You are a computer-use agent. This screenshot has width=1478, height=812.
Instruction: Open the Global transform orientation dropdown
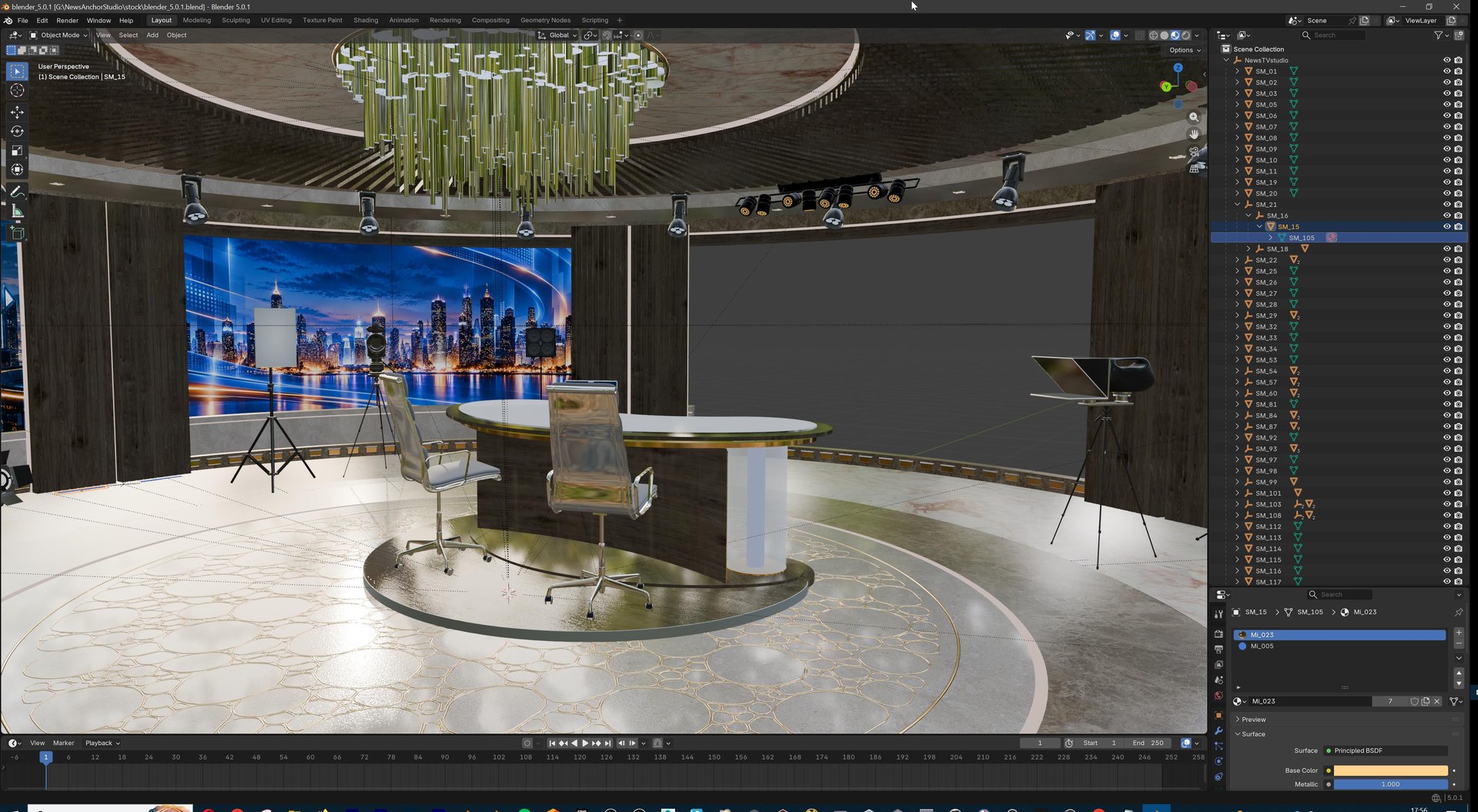557,35
